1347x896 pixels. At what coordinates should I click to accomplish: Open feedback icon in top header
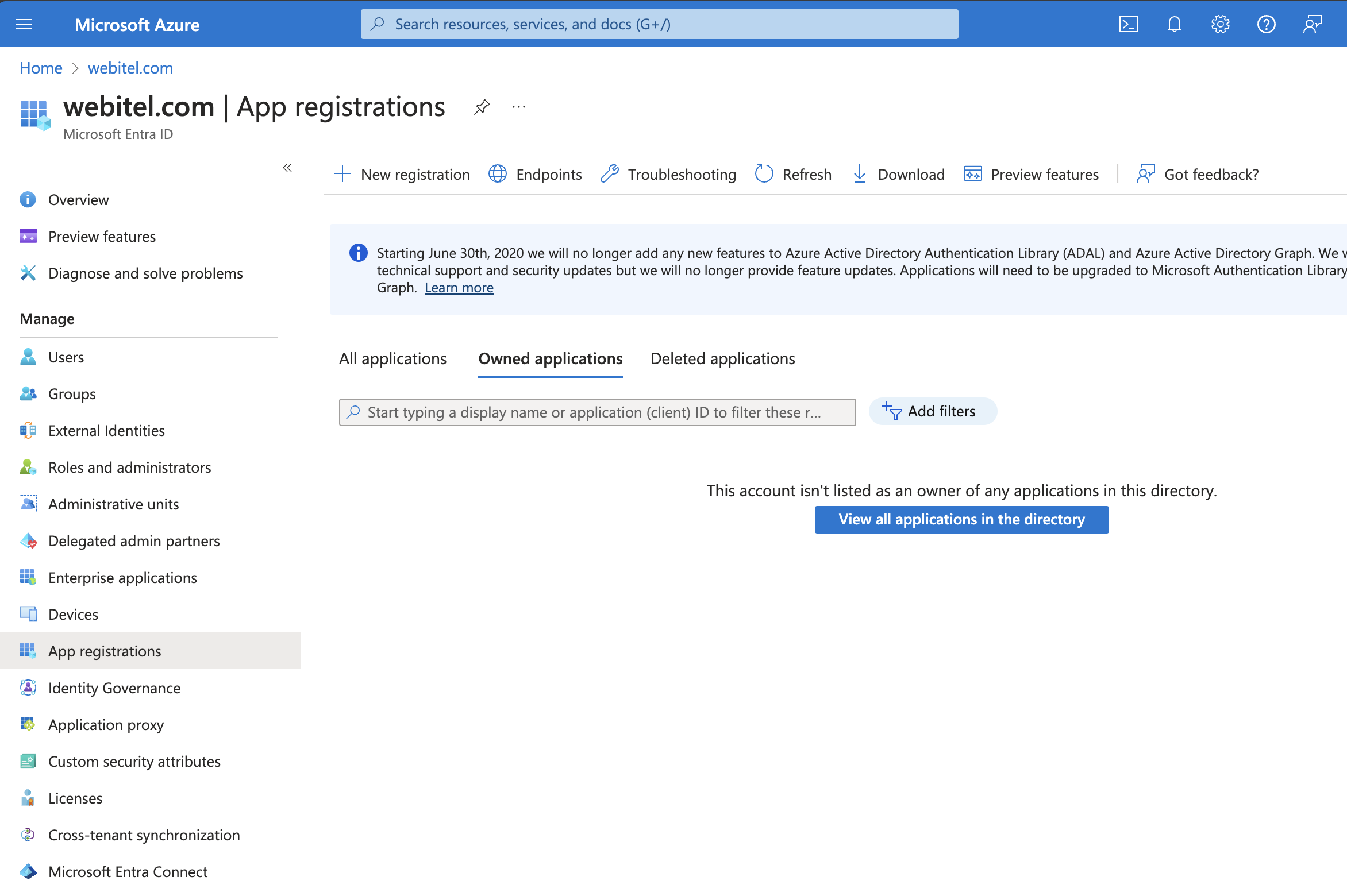coord(1312,24)
